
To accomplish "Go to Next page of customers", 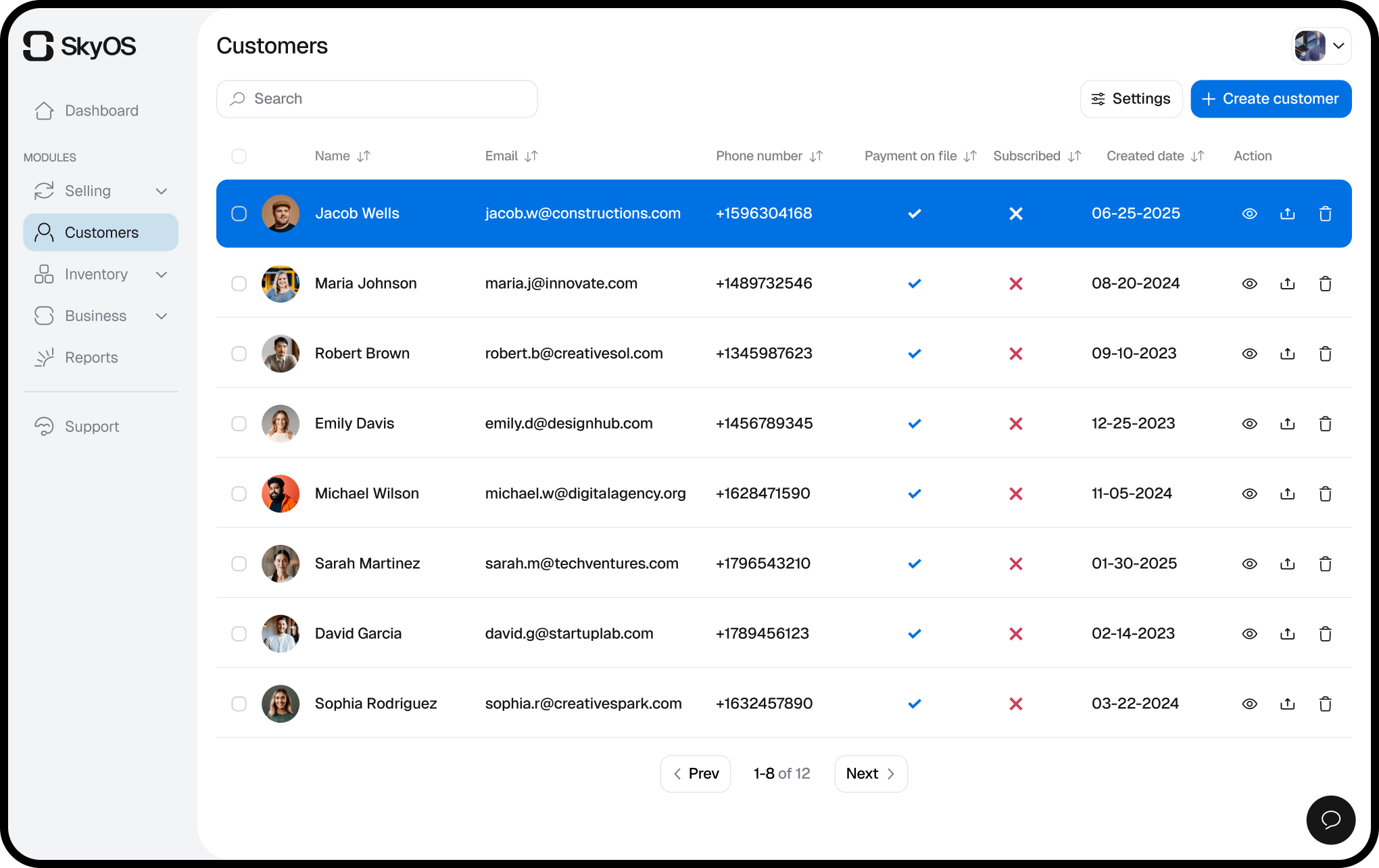I will pyautogui.click(x=871, y=773).
